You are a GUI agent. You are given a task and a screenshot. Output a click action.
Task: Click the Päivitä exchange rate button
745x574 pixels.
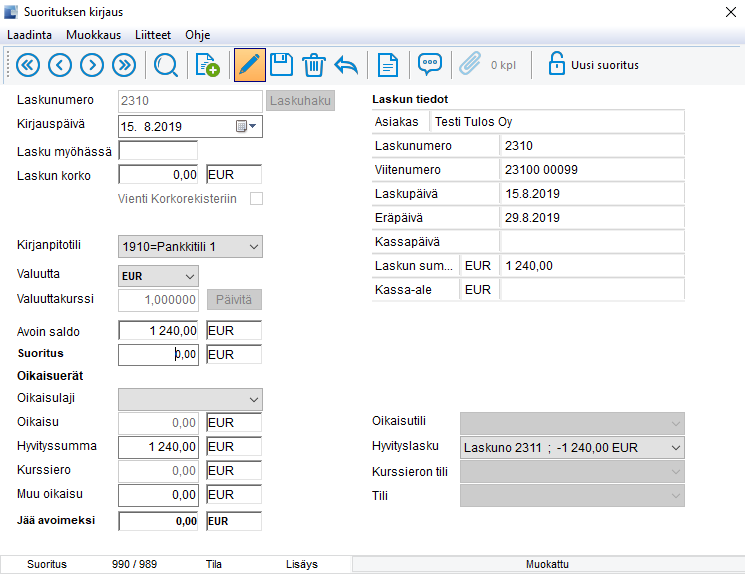click(234, 300)
